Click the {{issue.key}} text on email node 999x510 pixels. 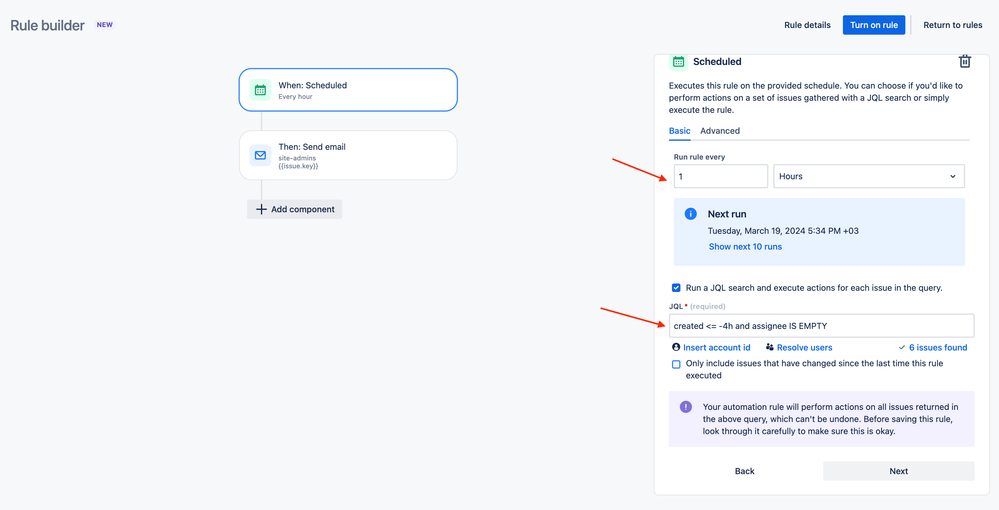[298, 166]
